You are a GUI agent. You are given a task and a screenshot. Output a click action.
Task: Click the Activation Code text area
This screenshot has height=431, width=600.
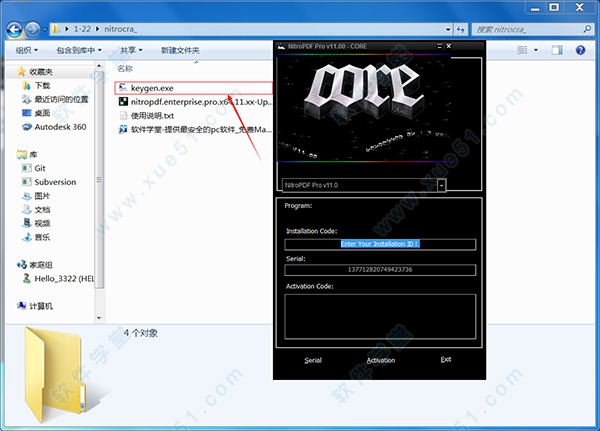tap(380, 317)
